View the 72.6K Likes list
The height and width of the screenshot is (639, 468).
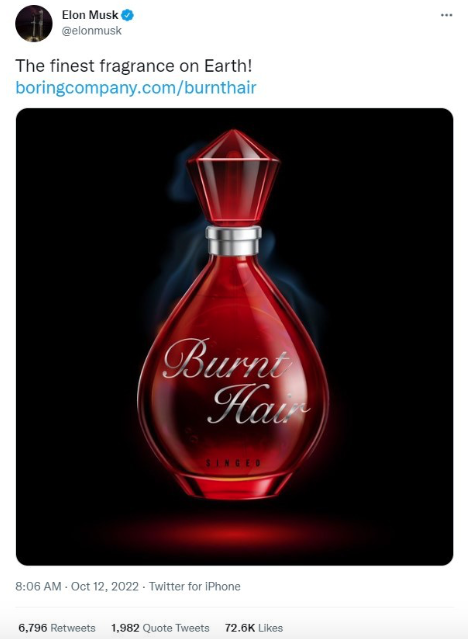(254, 628)
